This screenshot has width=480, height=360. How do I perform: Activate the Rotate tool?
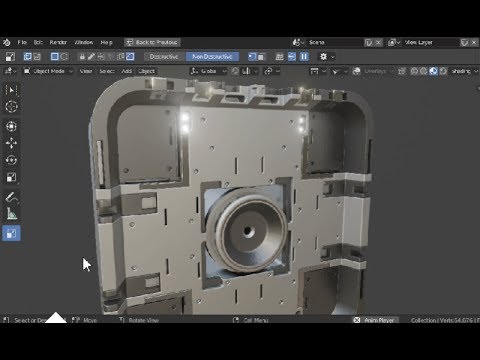[x=11, y=160]
